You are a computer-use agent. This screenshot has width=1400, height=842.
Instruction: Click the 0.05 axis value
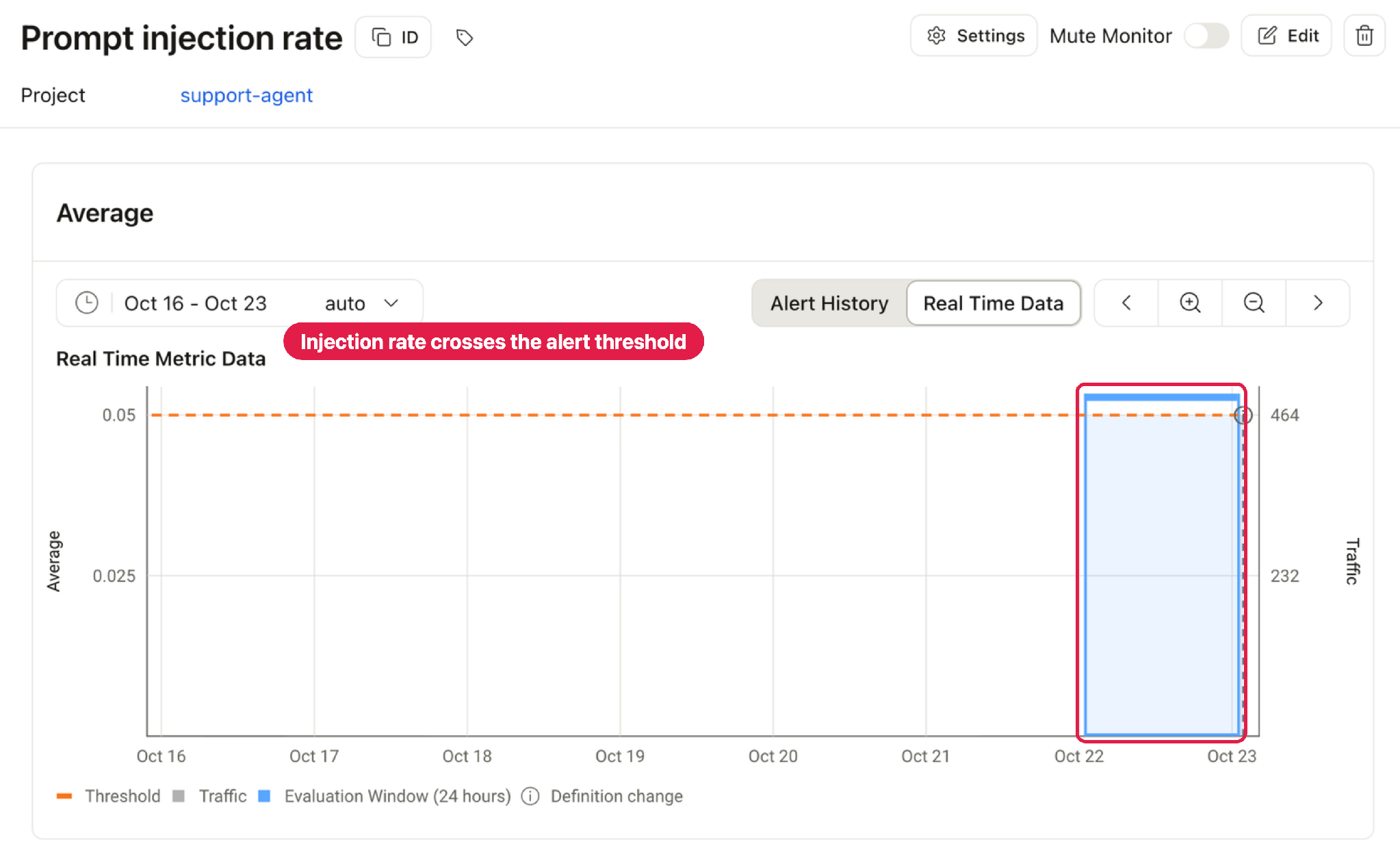[x=119, y=415]
